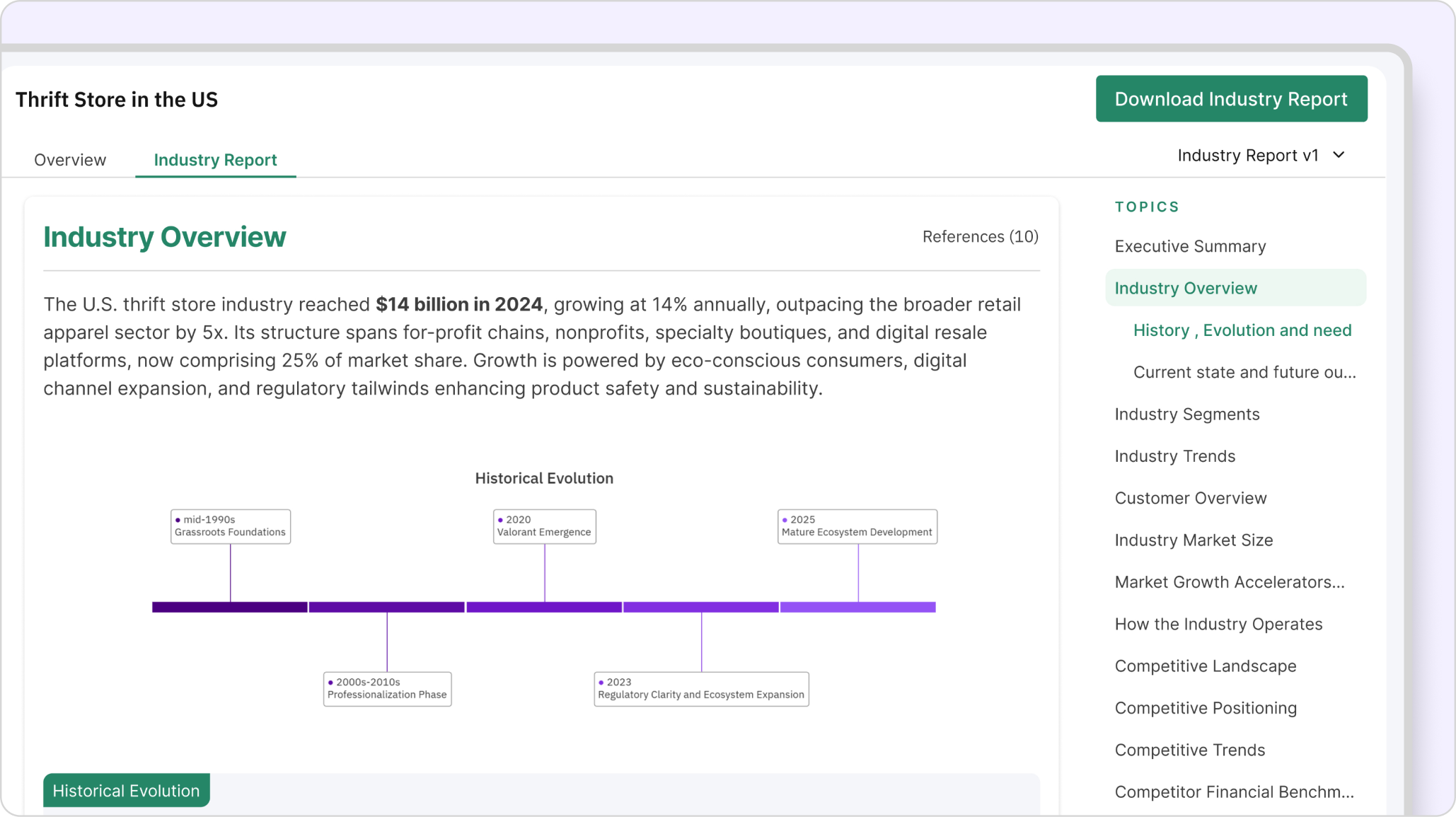Click the chevron beside Industry Report v1
1456x817 pixels.
click(x=1339, y=155)
